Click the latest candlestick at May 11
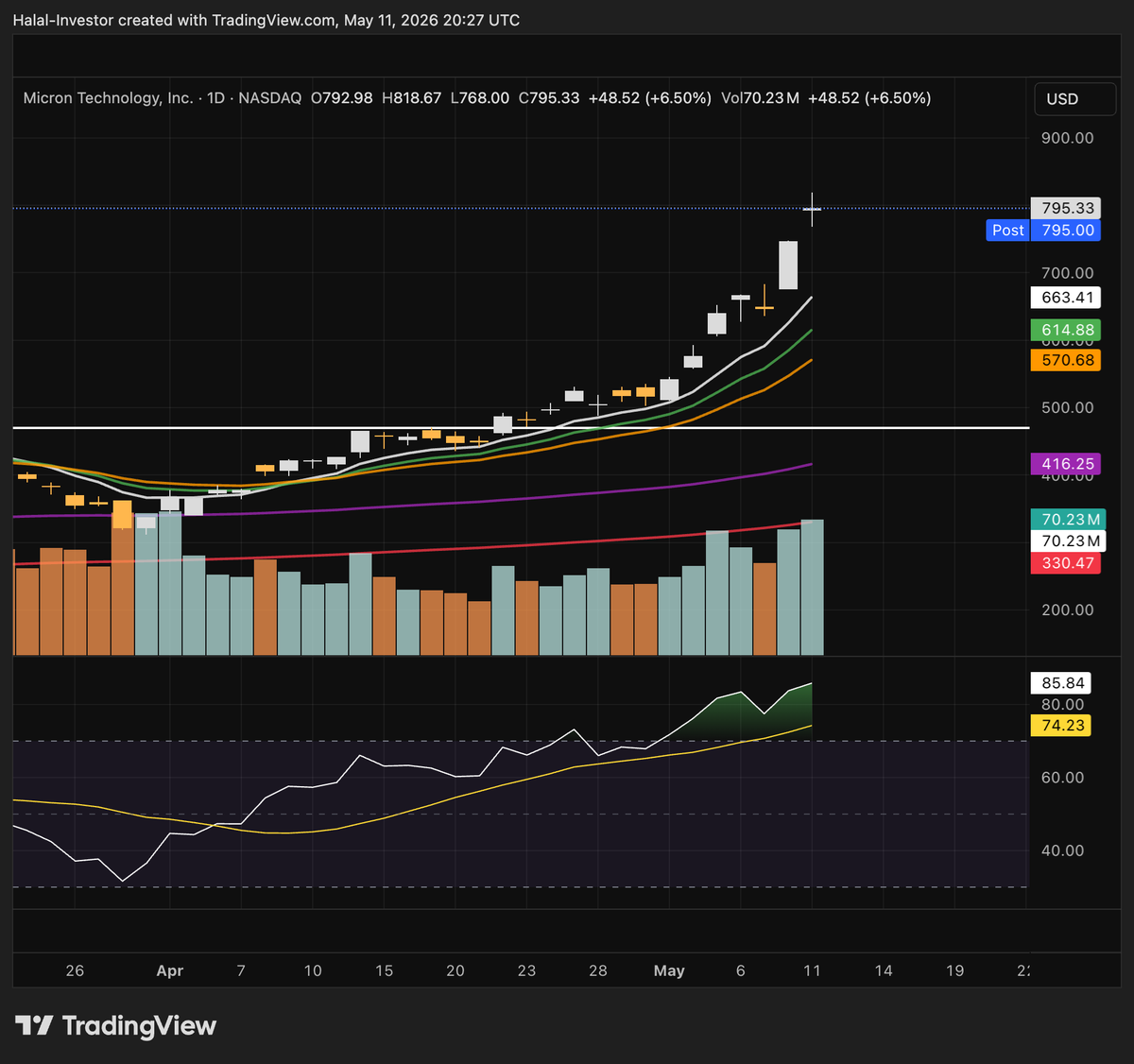This screenshot has height=1064, width=1134. [812, 209]
